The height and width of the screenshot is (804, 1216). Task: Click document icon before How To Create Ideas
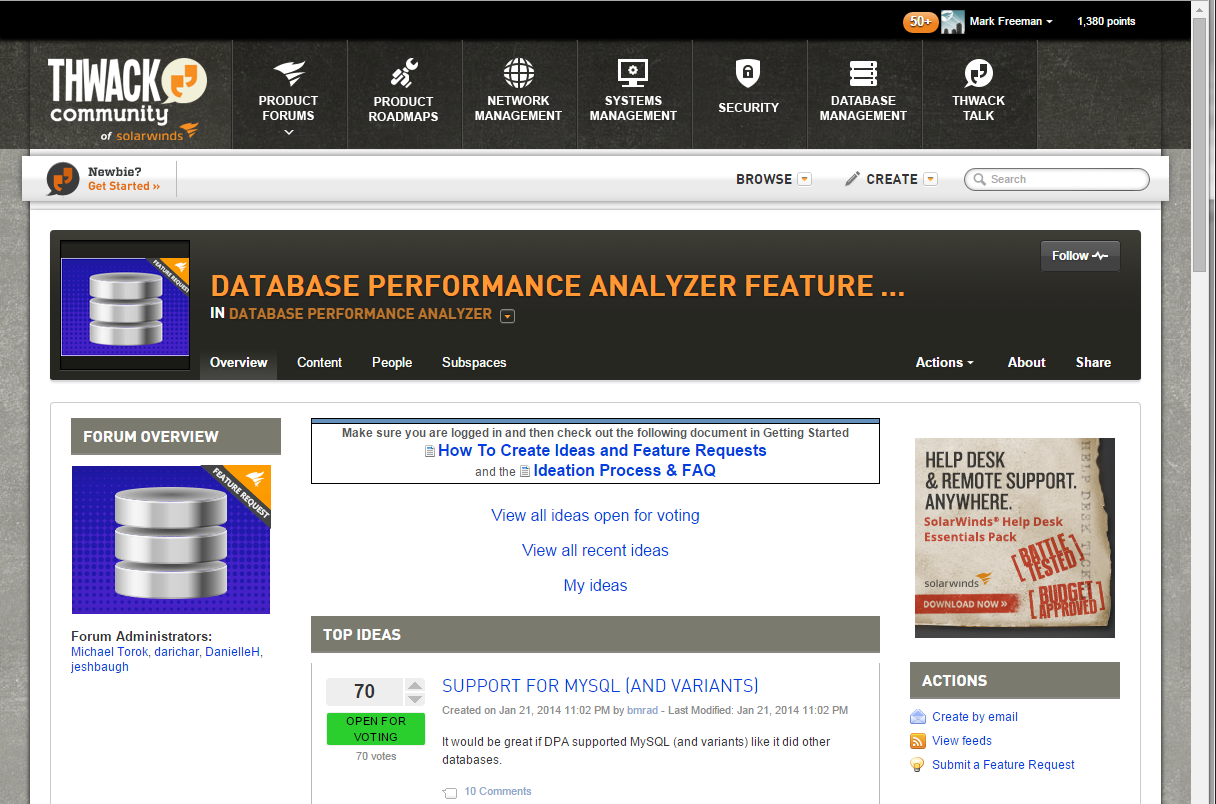430,451
